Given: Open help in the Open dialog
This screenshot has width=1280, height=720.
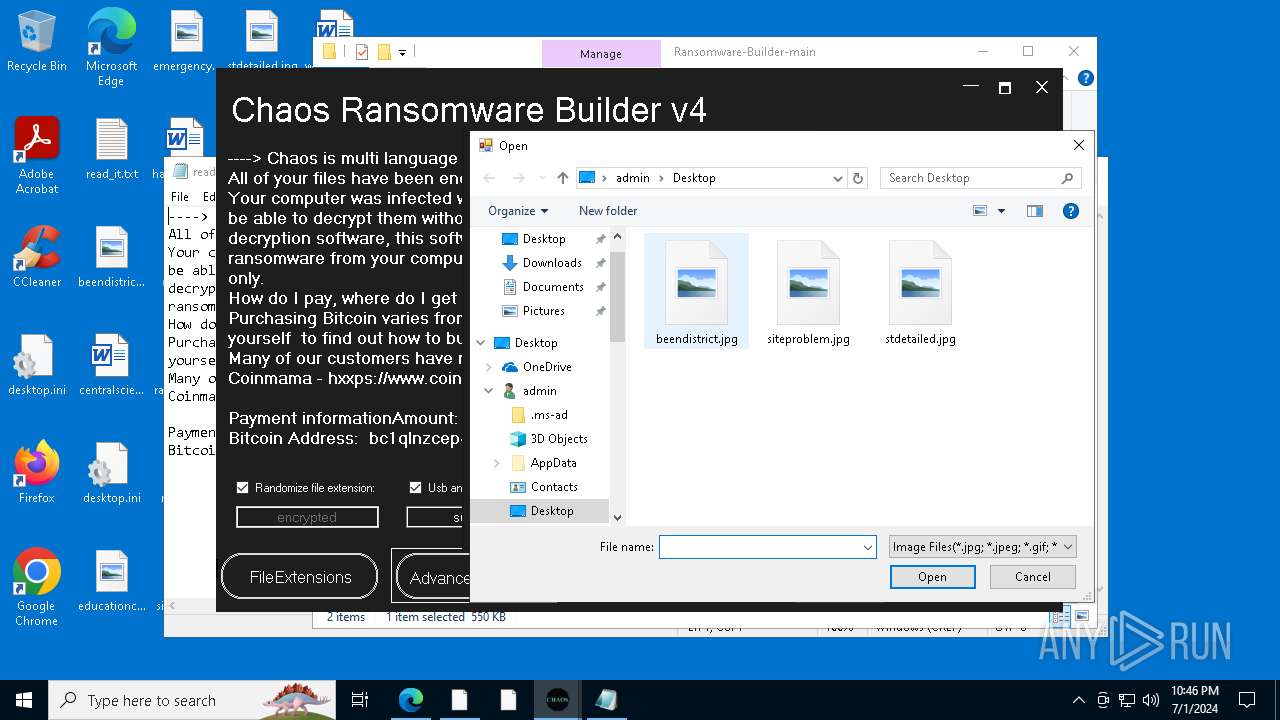Looking at the screenshot, I should pos(1071,211).
